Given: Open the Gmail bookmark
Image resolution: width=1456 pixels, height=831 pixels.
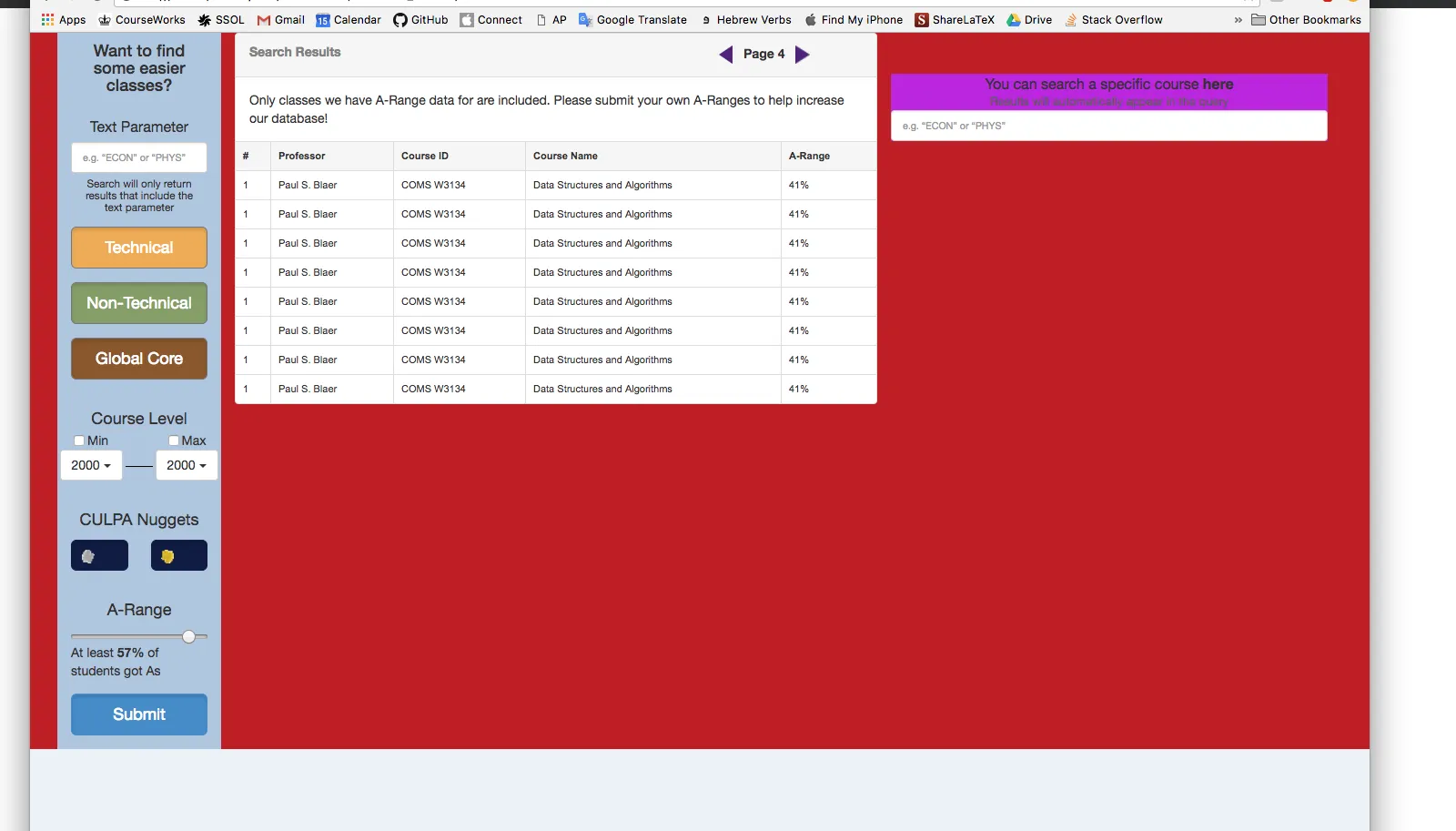Looking at the screenshot, I should click(x=281, y=19).
